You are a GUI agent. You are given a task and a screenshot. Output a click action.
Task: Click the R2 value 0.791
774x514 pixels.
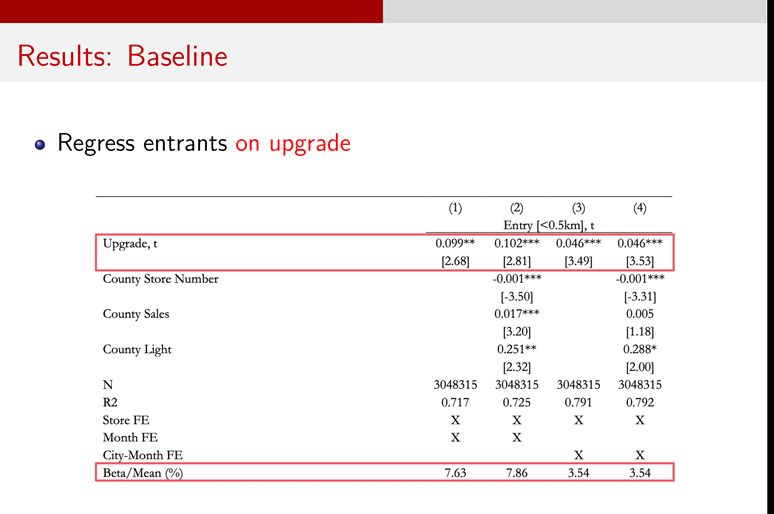578,402
